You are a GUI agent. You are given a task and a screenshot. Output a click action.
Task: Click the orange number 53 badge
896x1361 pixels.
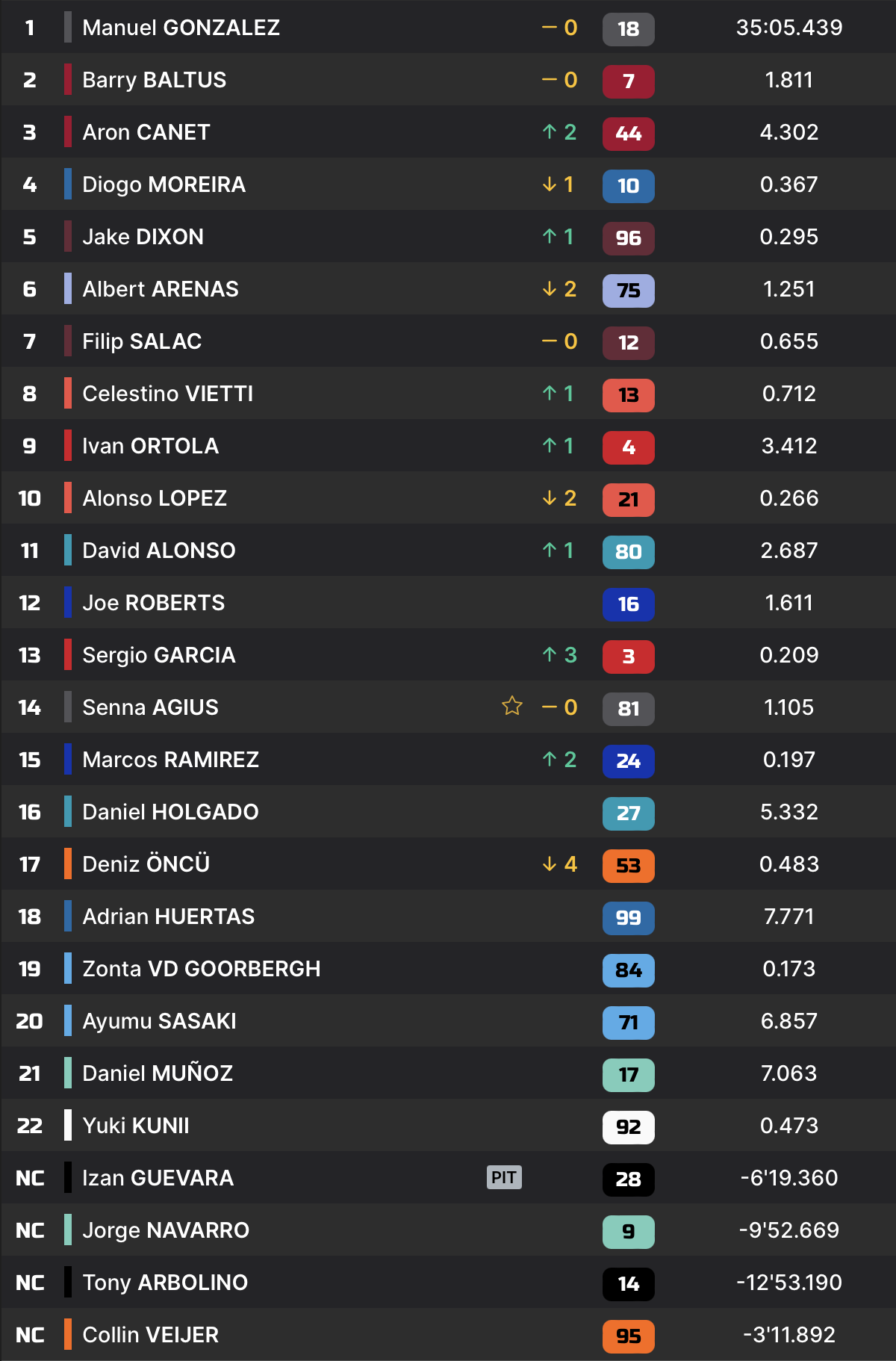(x=628, y=866)
